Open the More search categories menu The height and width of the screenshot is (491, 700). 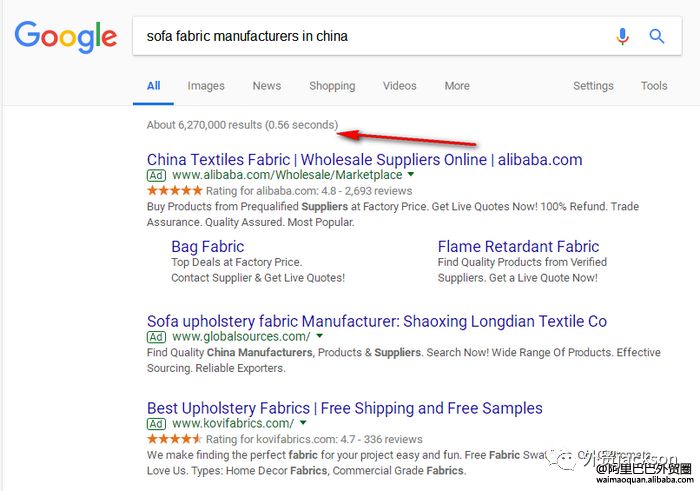pos(457,86)
